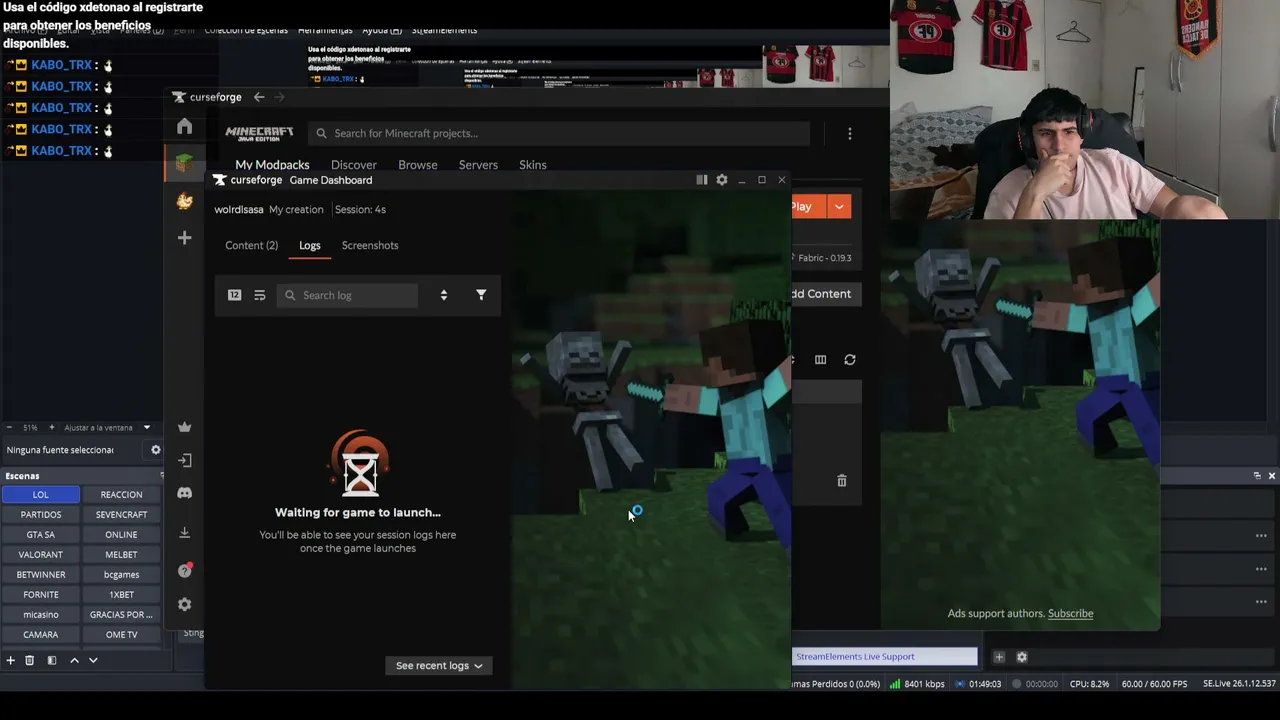
Task: Remove selected scene with trash icon
Action: pyautogui.click(x=30, y=660)
